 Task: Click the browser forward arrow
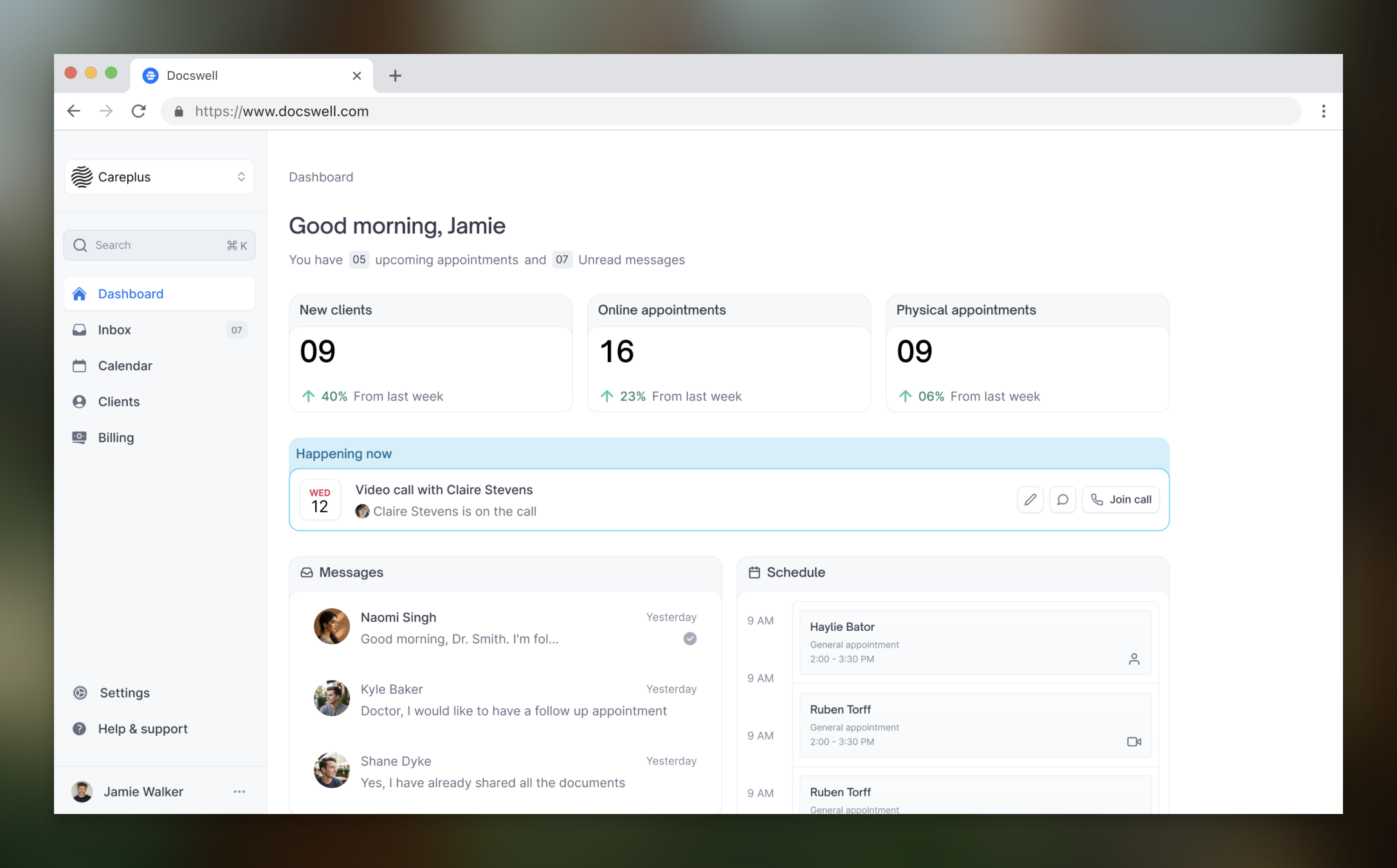(106, 111)
